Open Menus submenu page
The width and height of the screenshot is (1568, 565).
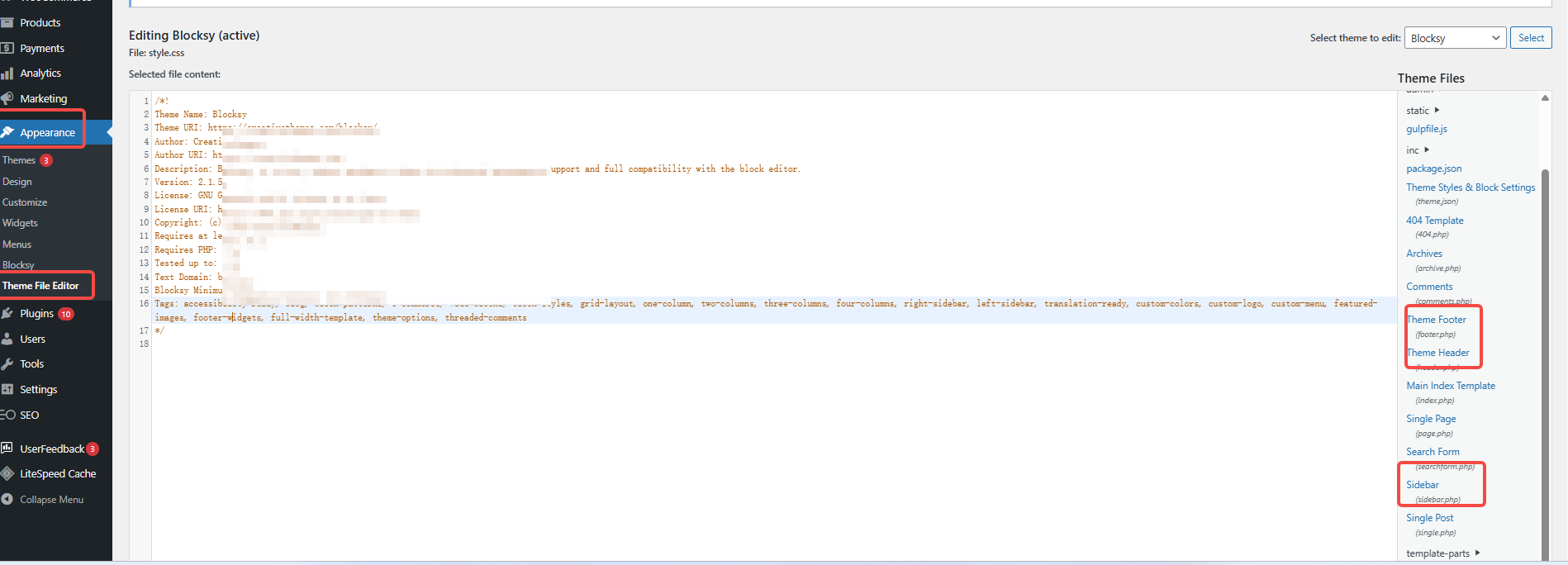point(17,245)
